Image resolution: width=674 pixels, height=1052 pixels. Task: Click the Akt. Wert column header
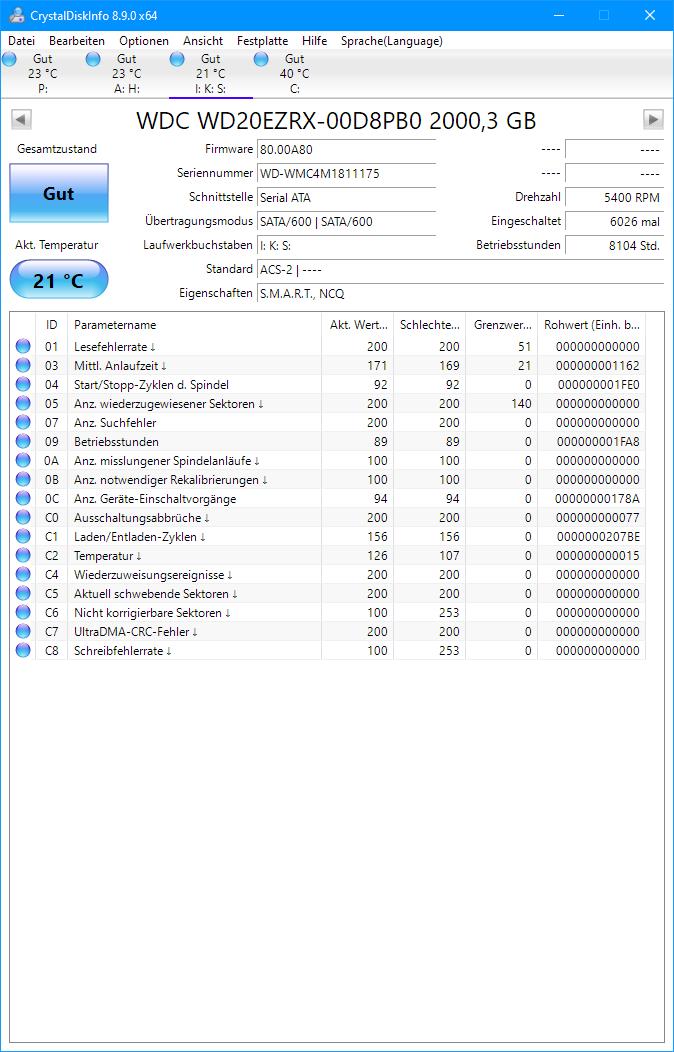click(x=357, y=325)
